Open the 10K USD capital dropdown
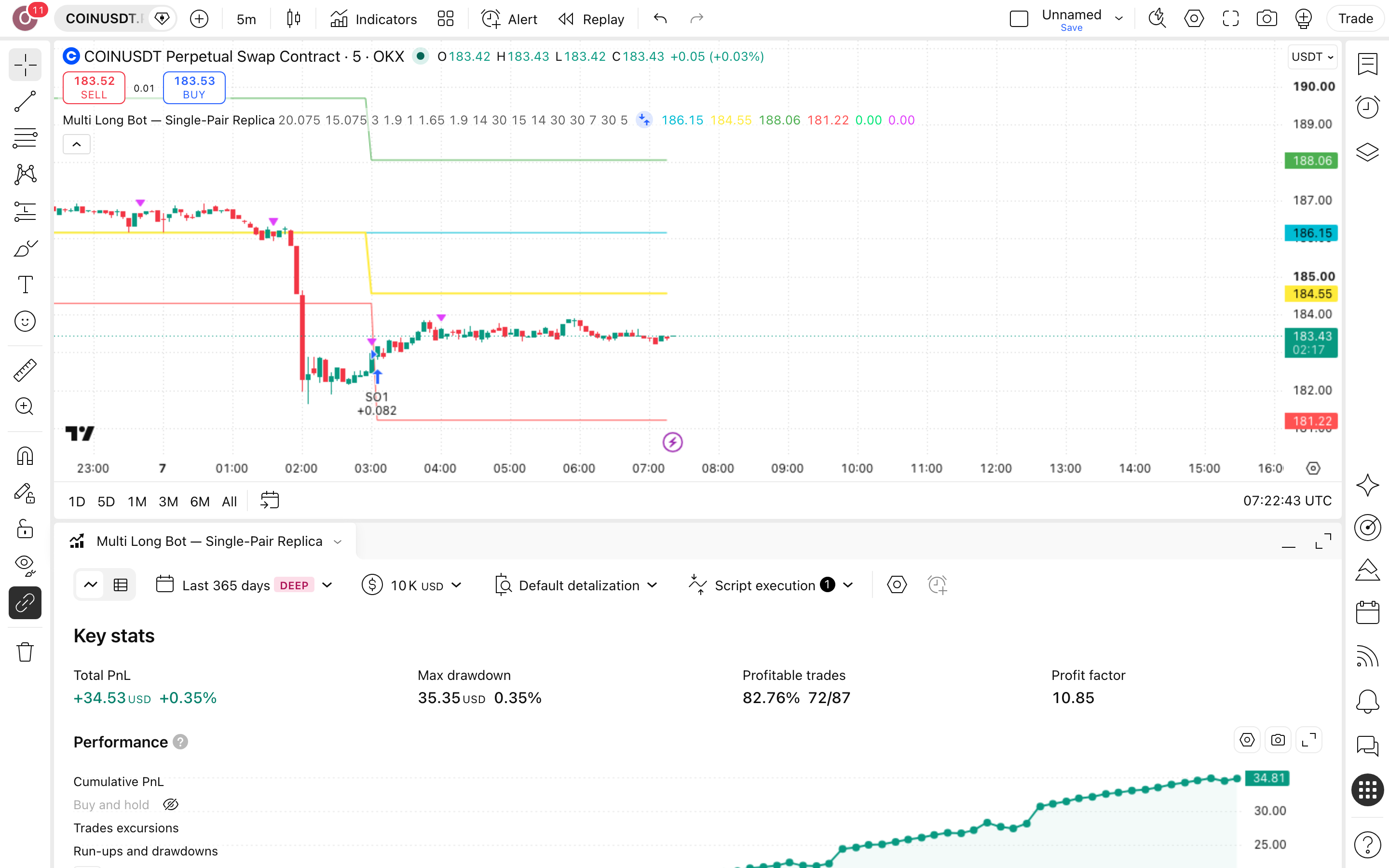1389x868 pixels. tap(412, 585)
